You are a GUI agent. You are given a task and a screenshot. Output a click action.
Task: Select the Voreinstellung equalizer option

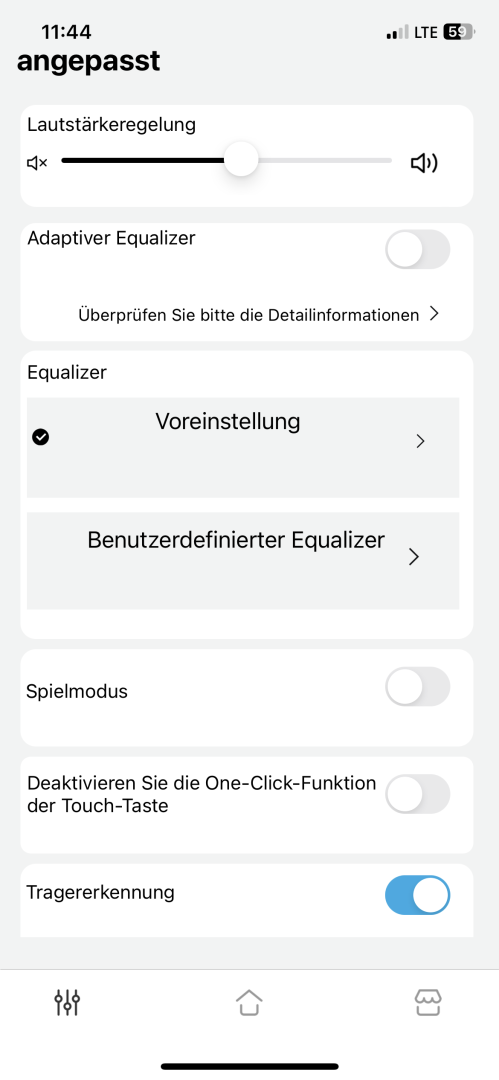(x=243, y=447)
